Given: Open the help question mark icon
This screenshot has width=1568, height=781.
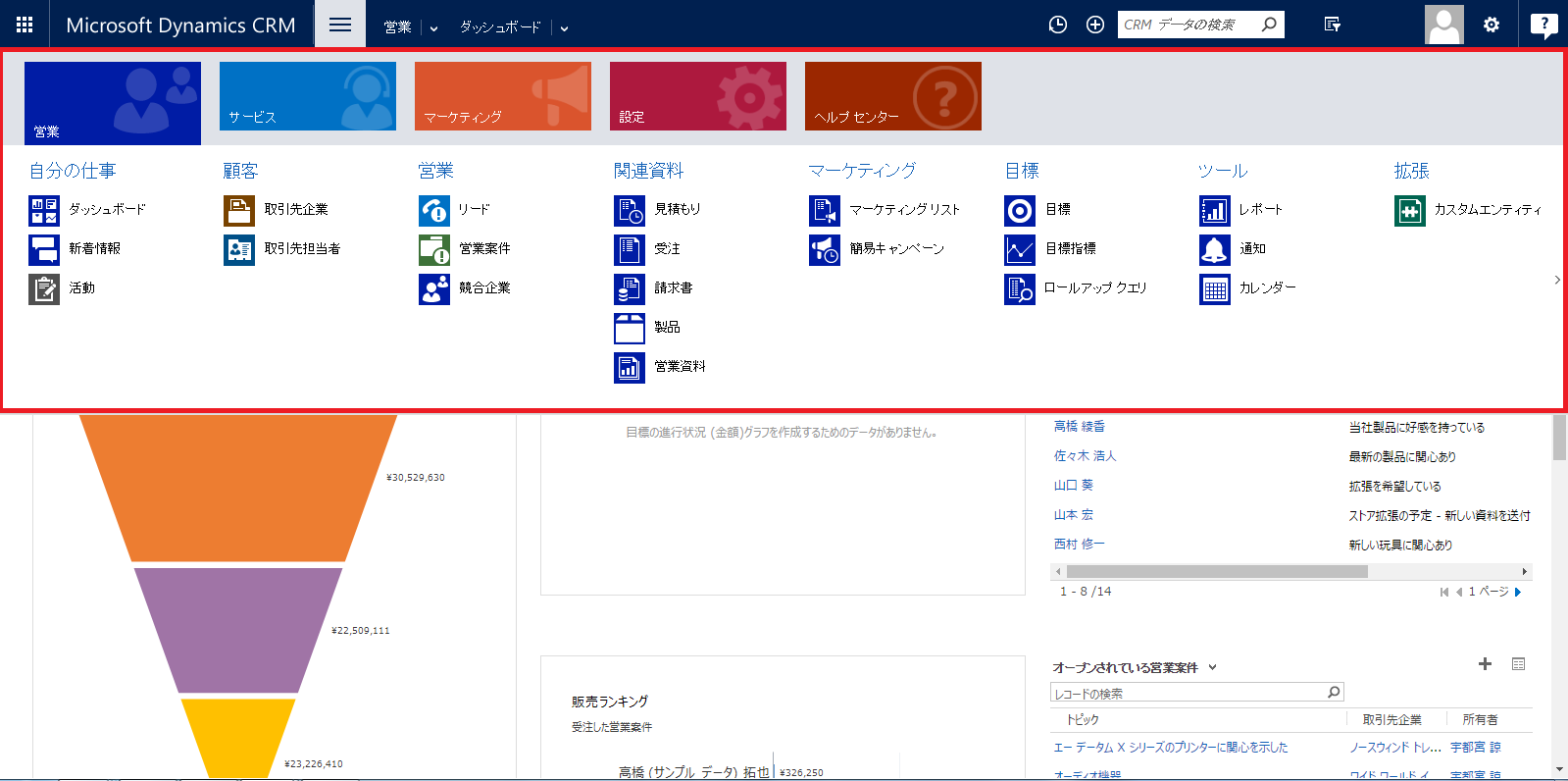Looking at the screenshot, I should coord(1543,25).
